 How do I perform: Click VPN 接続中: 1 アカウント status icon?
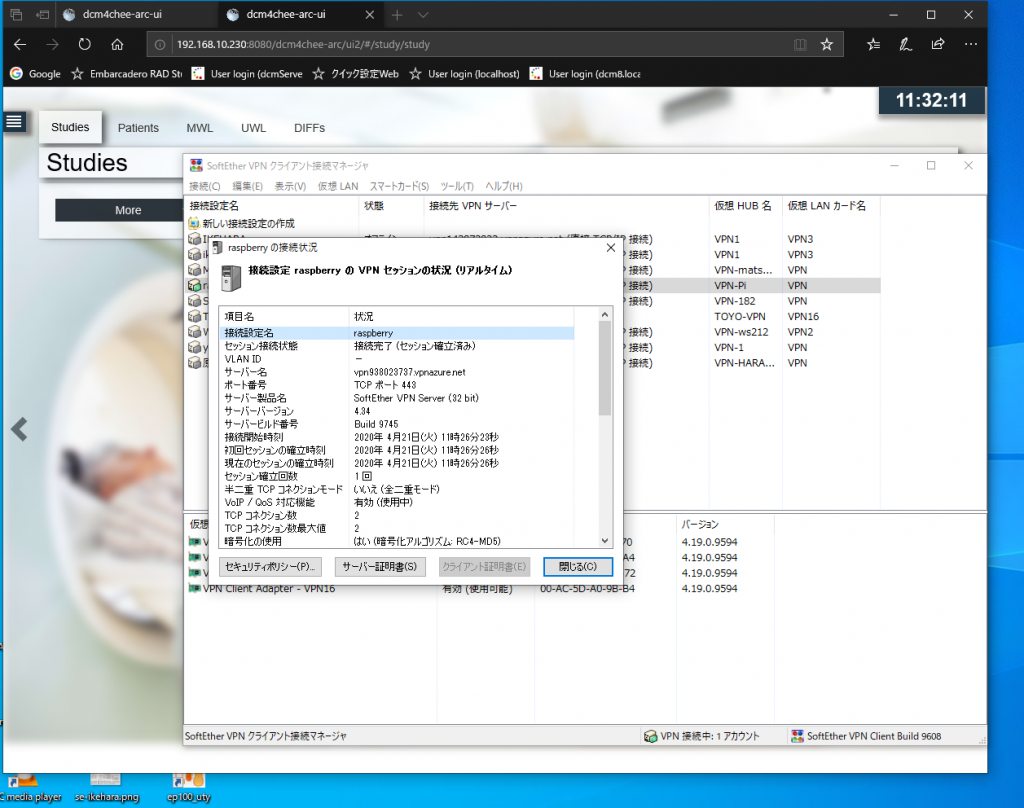click(650, 736)
